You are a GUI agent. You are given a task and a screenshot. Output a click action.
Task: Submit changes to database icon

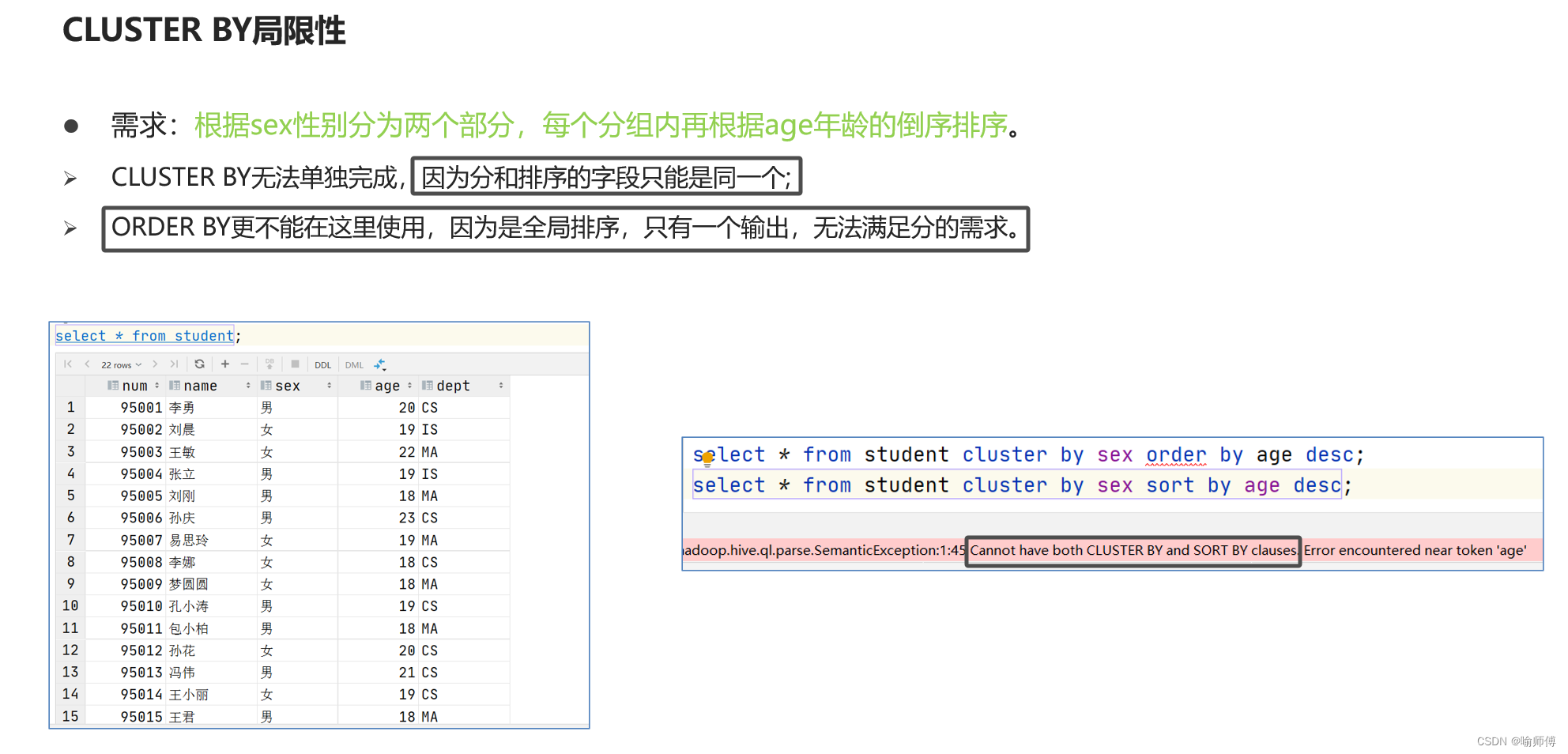270,364
